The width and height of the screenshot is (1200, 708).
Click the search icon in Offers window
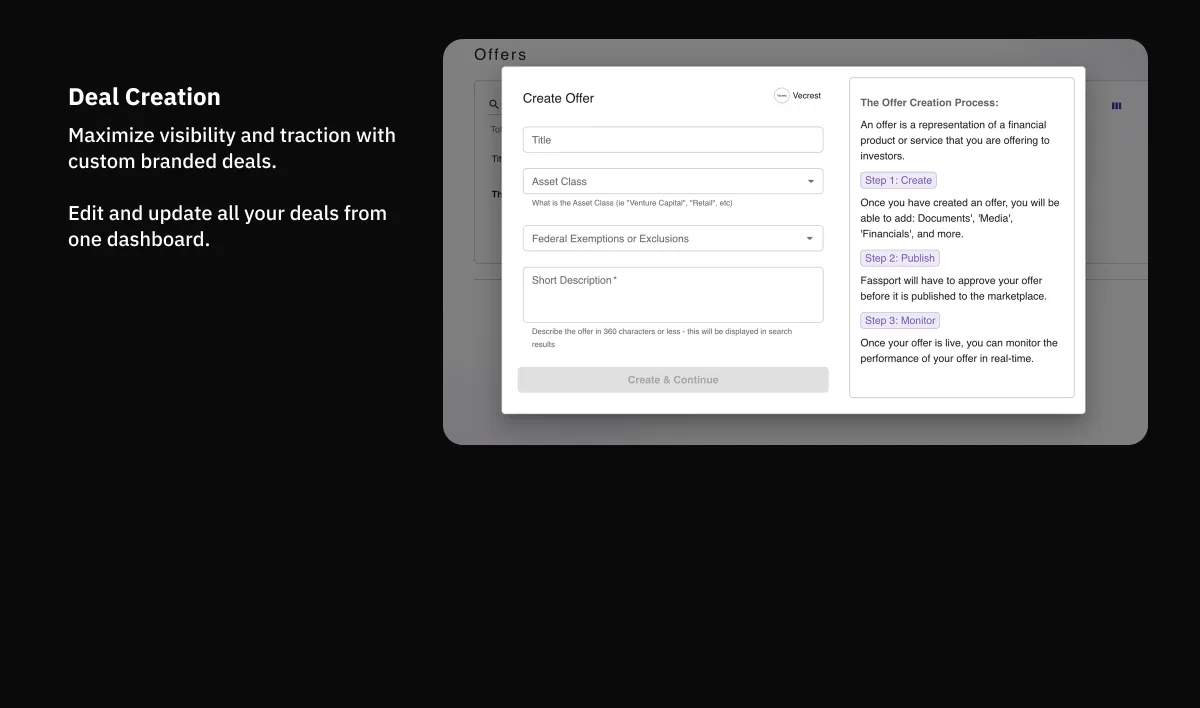[494, 104]
